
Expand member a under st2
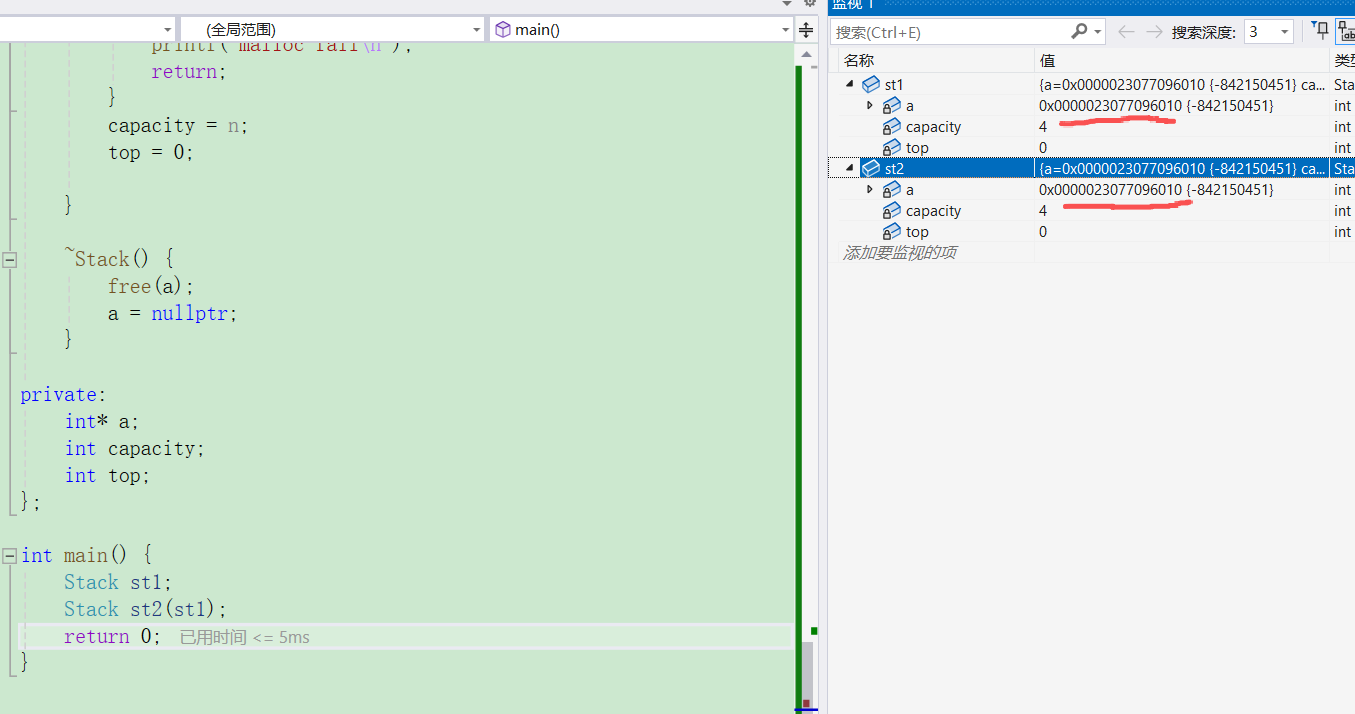[870, 189]
